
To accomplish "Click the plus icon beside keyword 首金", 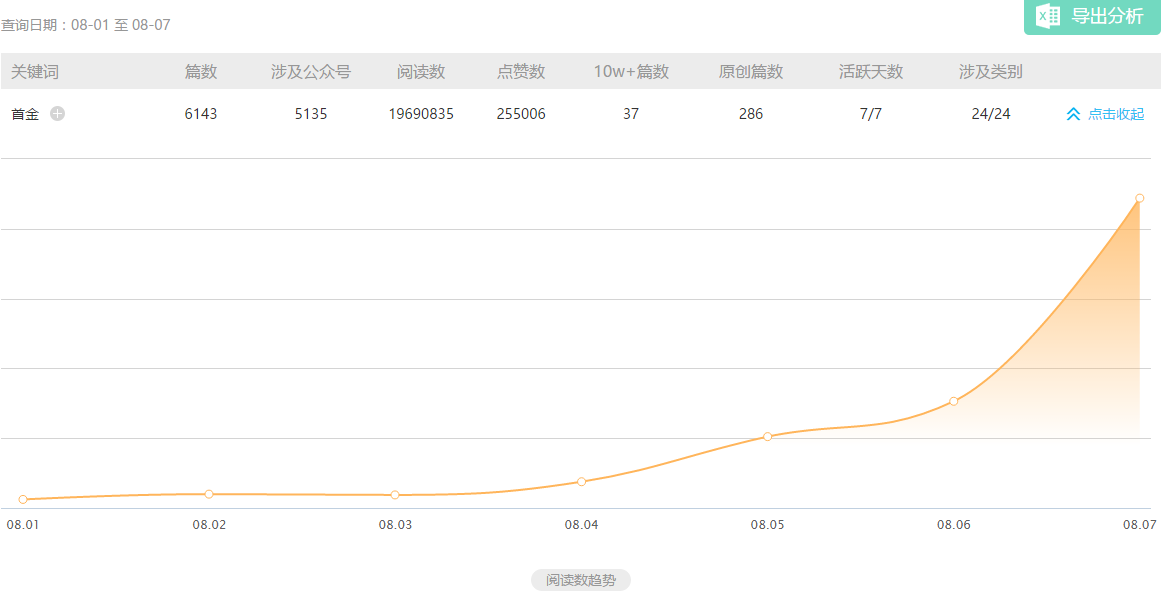I will tap(58, 114).
